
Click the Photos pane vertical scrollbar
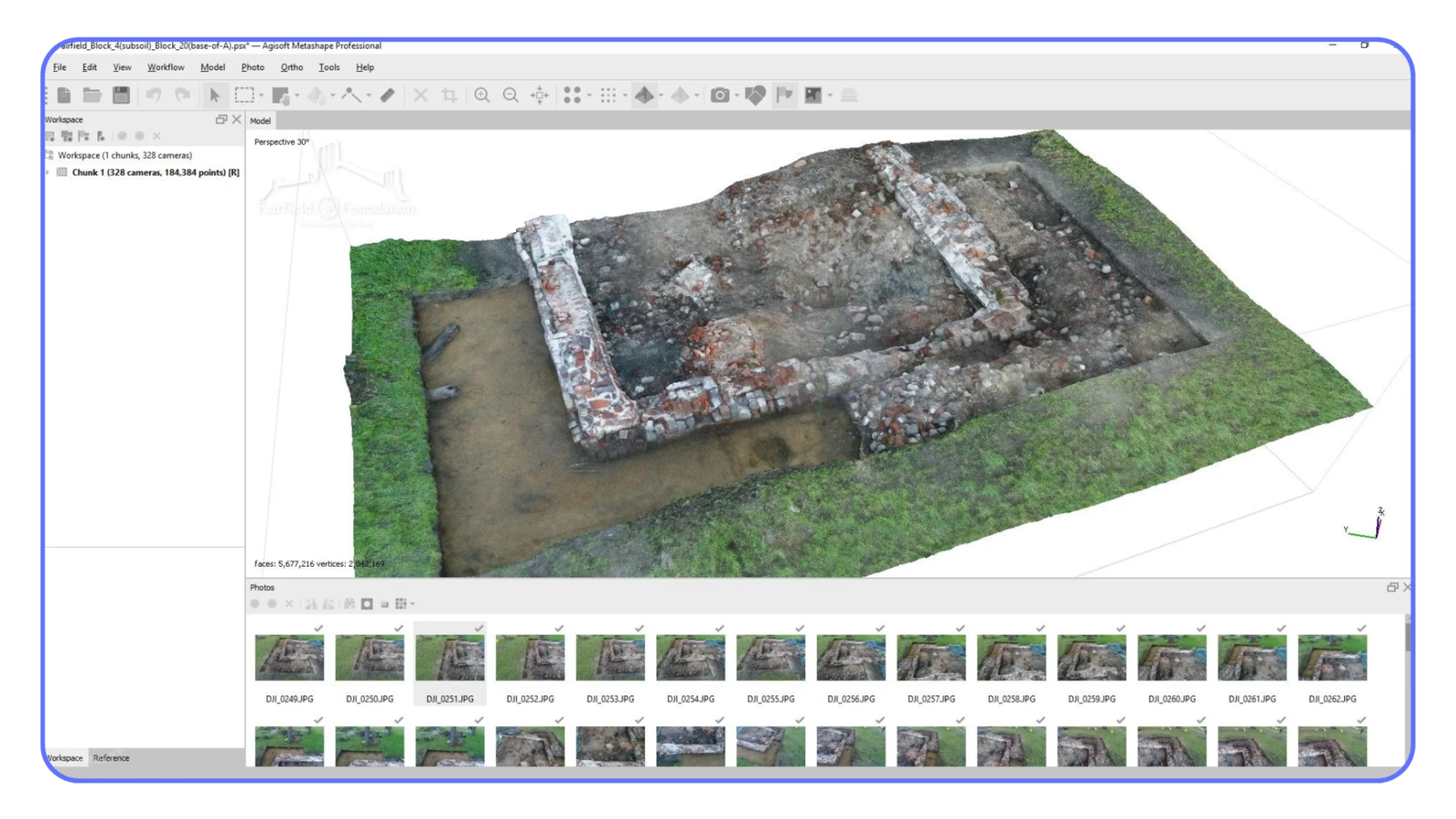tap(1407, 689)
